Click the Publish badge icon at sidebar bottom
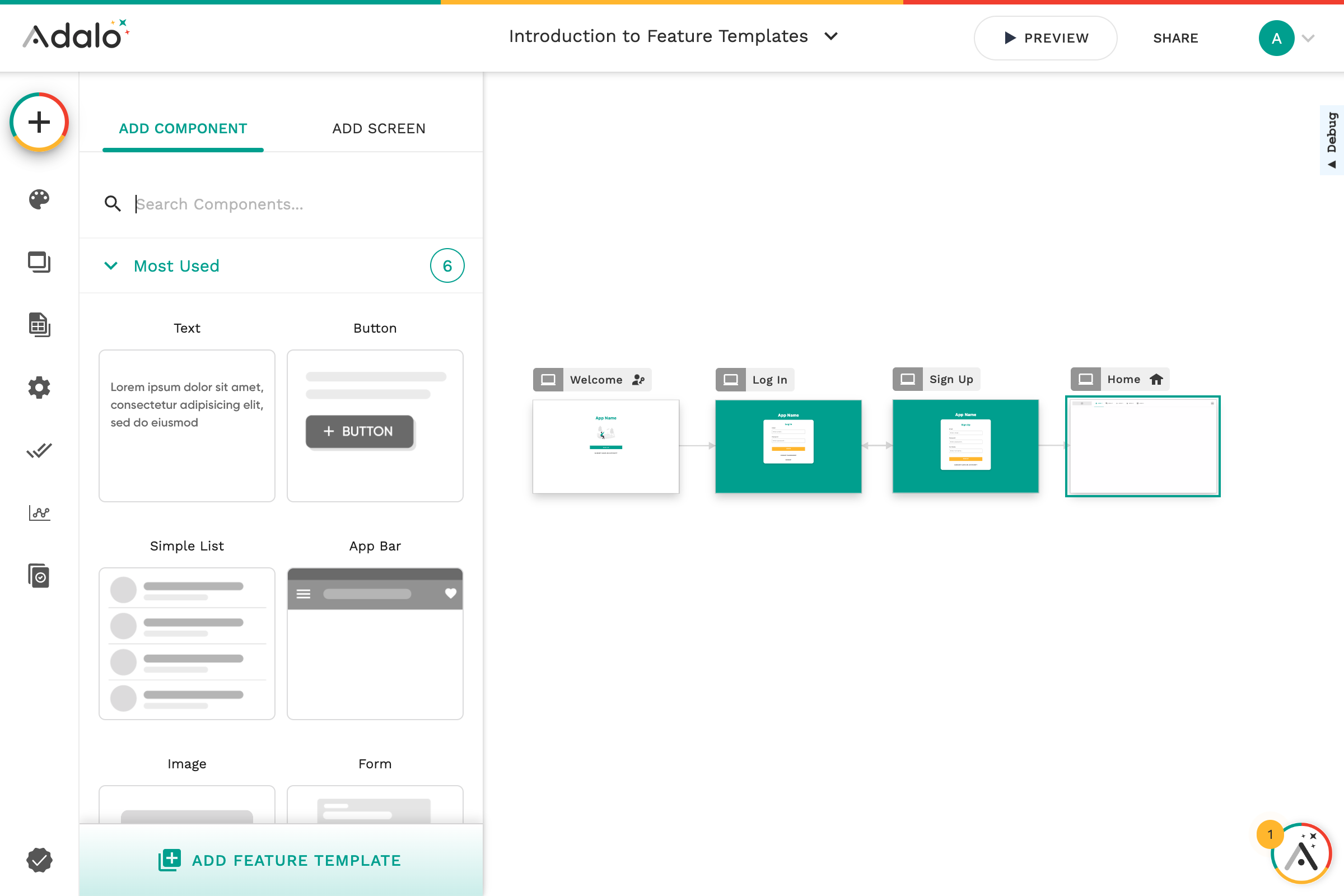The image size is (1344, 896). 39,860
